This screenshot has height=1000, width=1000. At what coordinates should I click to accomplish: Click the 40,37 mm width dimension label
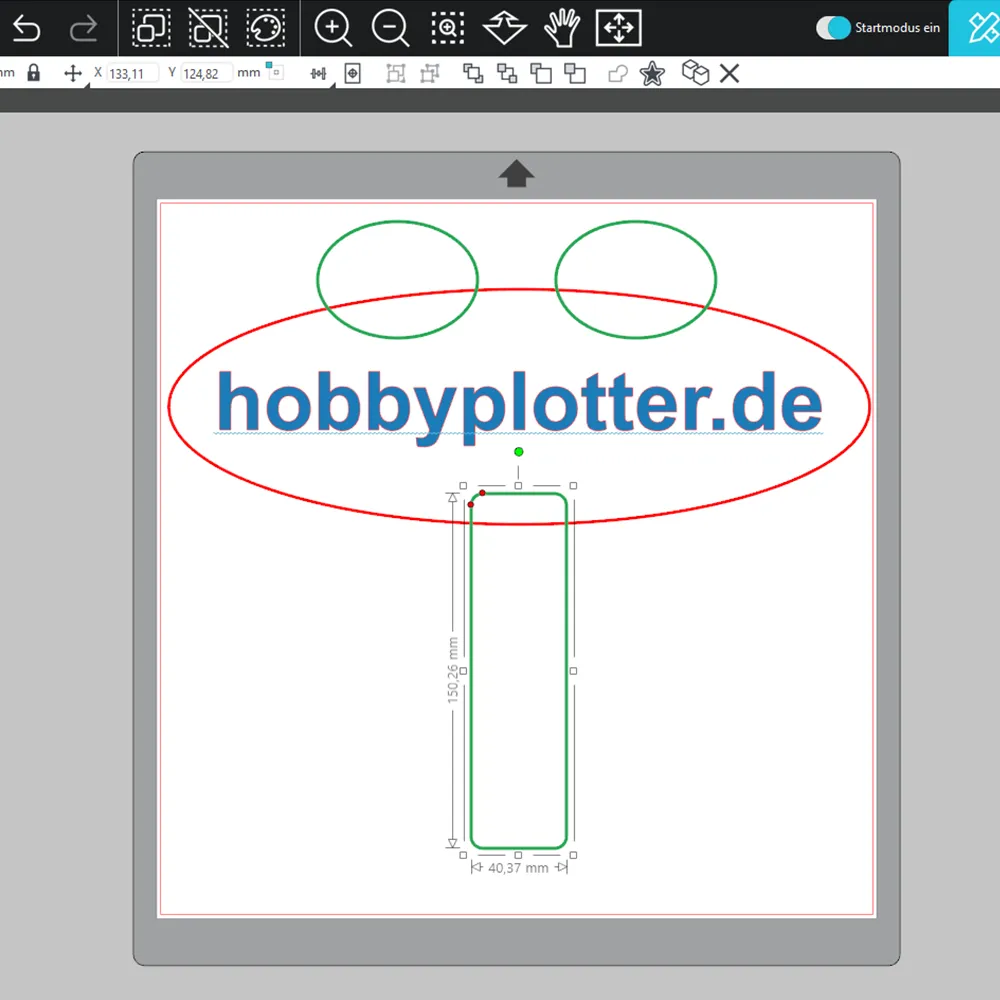[x=518, y=868]
